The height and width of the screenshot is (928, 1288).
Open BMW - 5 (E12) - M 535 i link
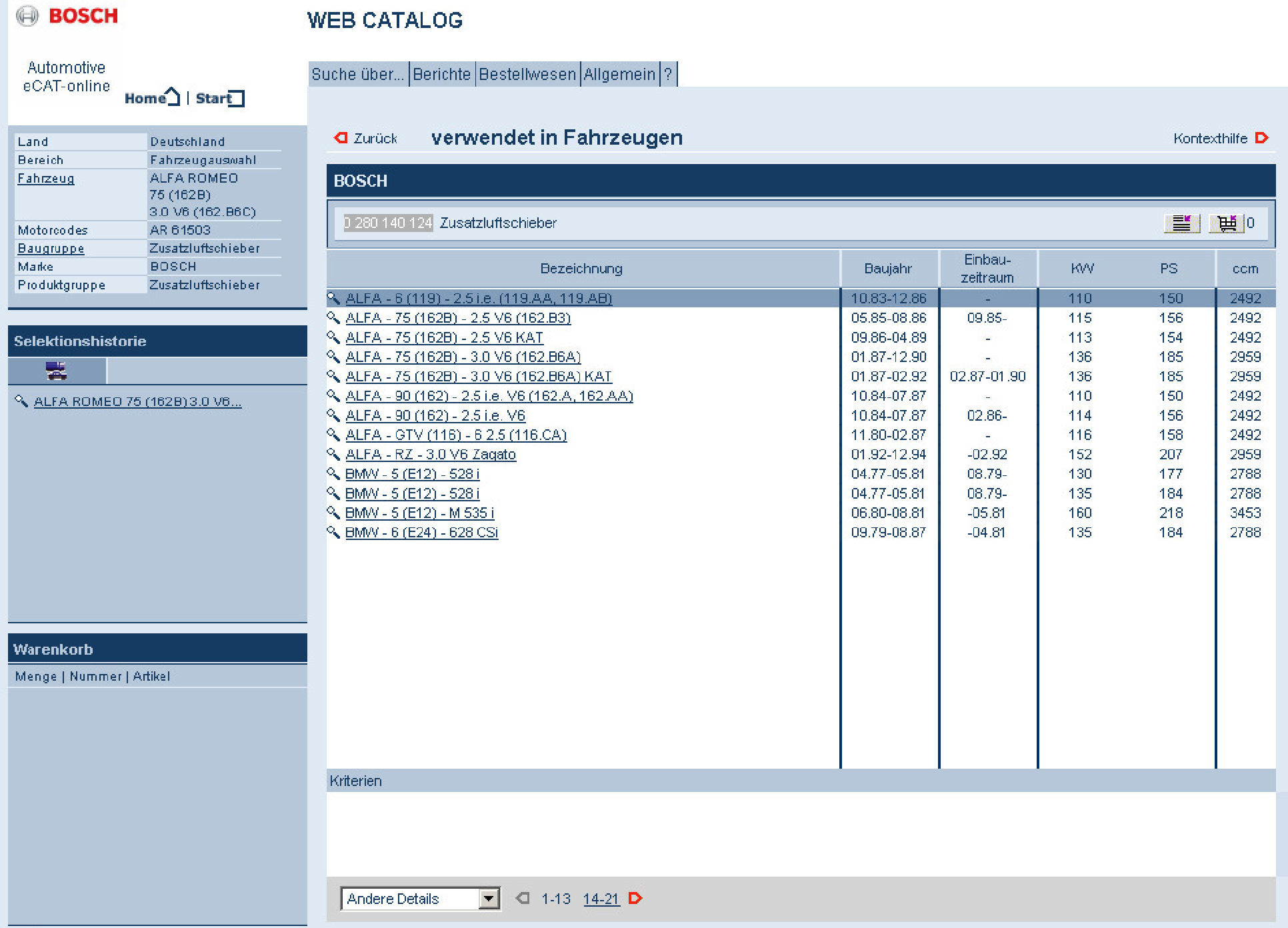pyautogui.click(x=419, y=513)
